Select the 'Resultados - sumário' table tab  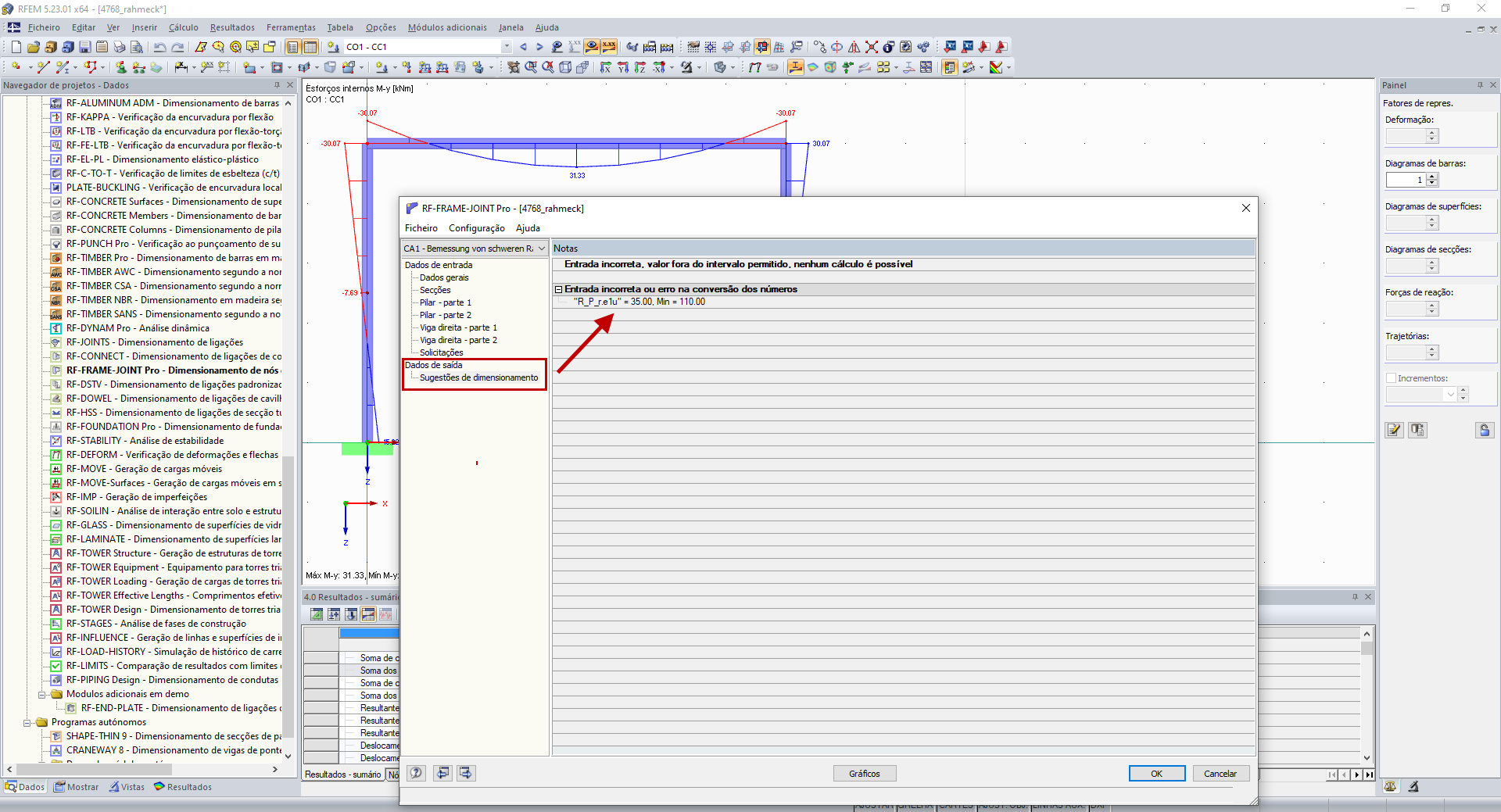(x=343, y=774)
